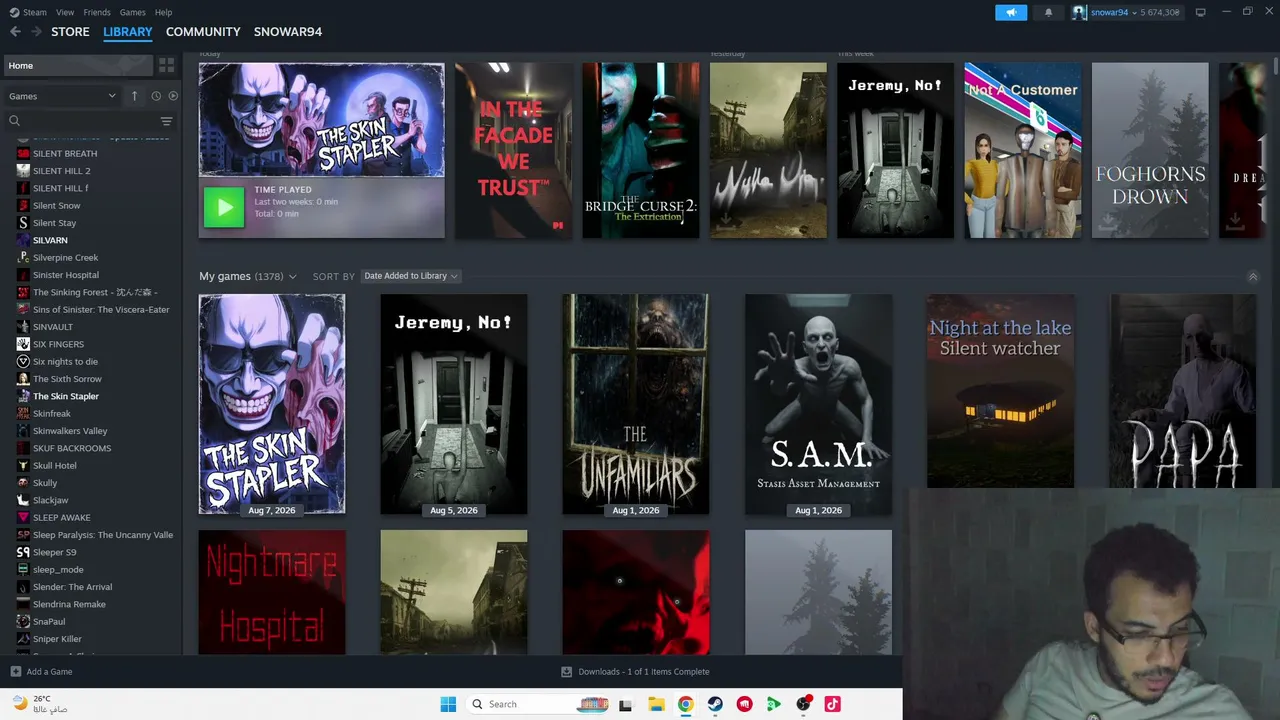This screenshot has width=1280, height=720.
Task: Open the taskbar weather widget
Action: tap(38, 704)
